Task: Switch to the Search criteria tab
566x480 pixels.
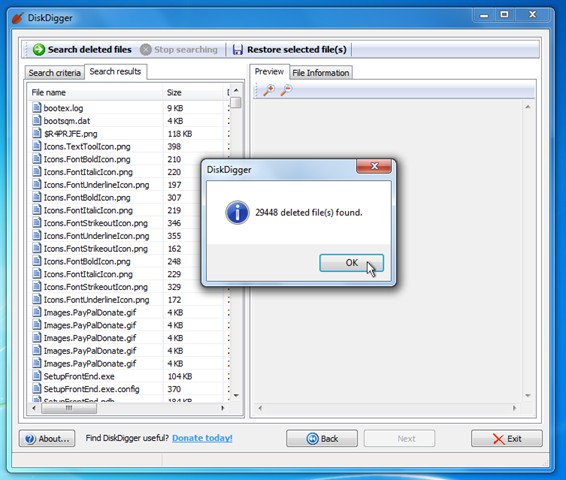Action: 55,73
